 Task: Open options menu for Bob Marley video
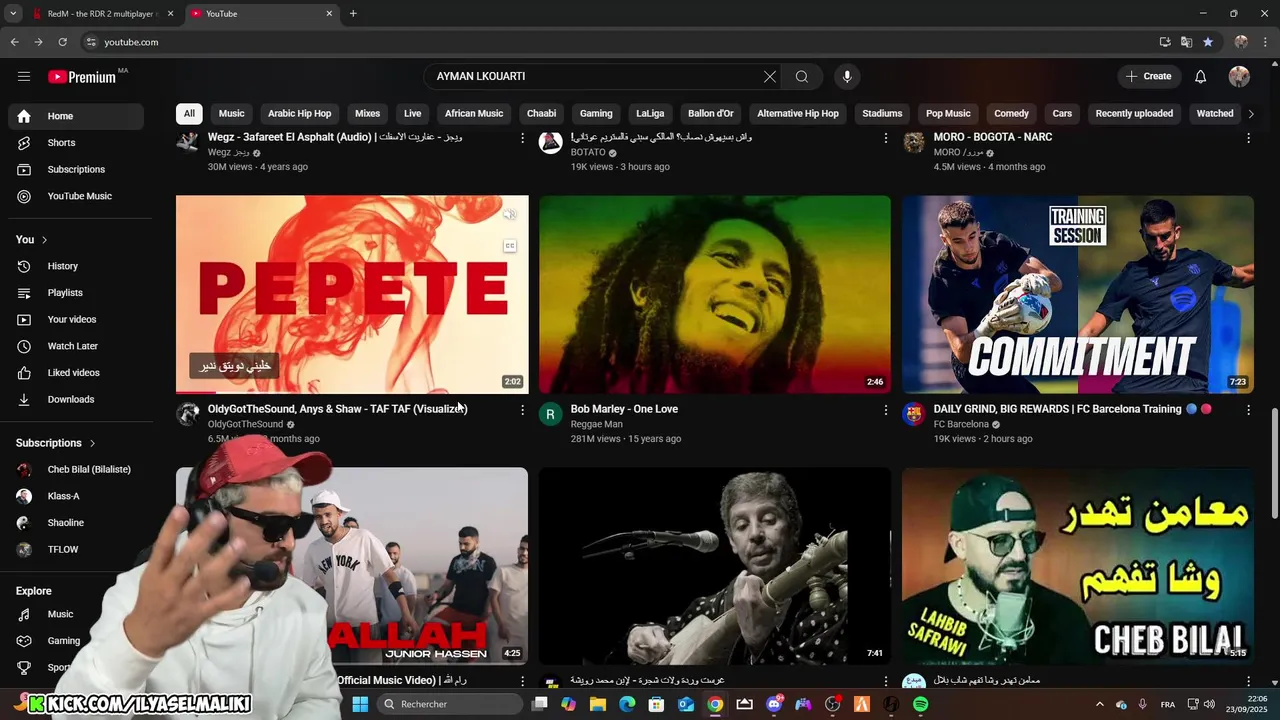click(885, 410)
